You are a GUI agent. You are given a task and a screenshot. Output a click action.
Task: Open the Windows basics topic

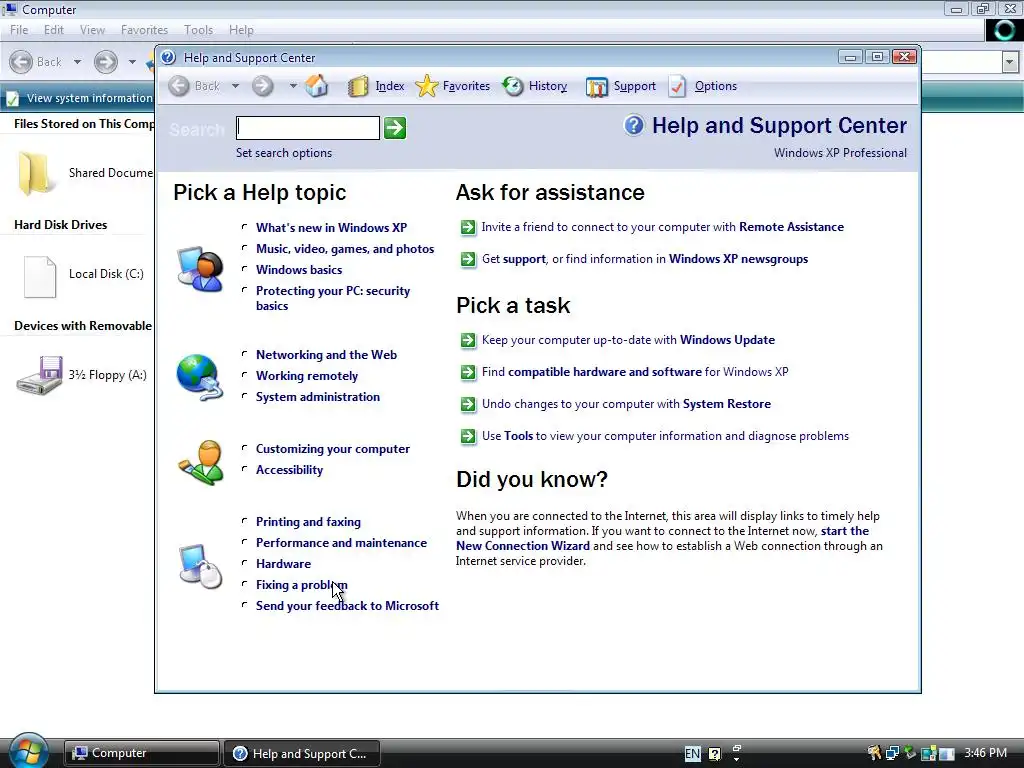pyautogui.click(x=299, y=270)
